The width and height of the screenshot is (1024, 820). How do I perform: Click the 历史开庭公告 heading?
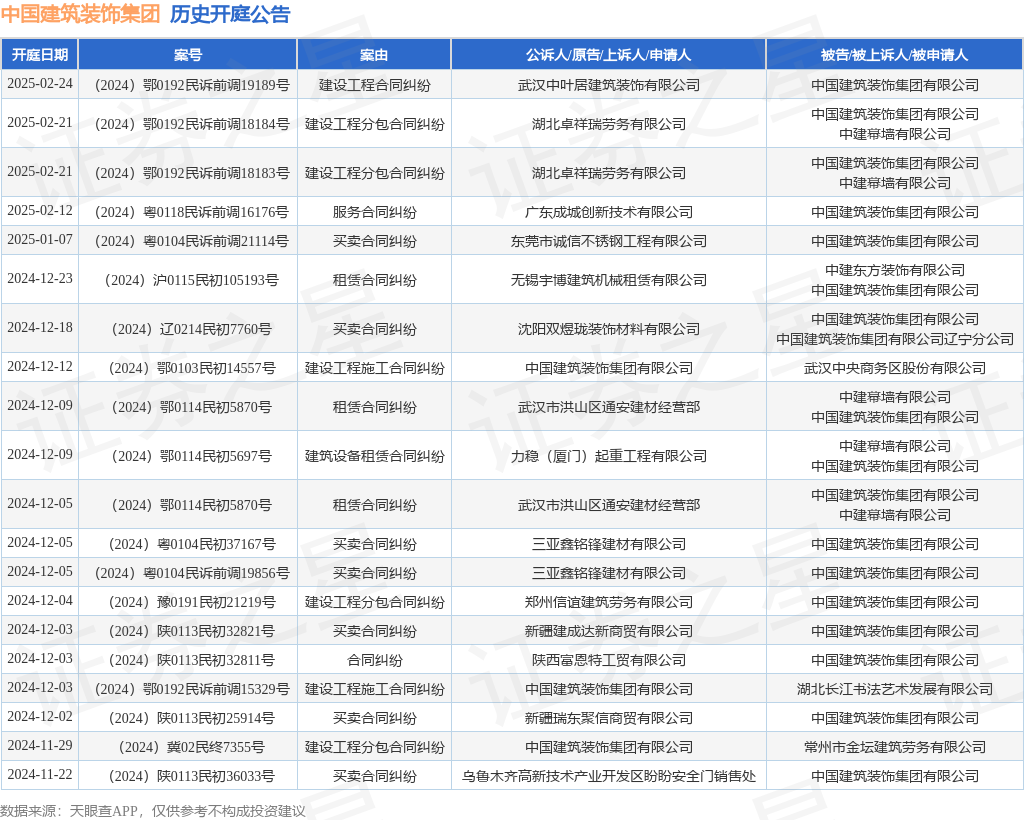230,14
